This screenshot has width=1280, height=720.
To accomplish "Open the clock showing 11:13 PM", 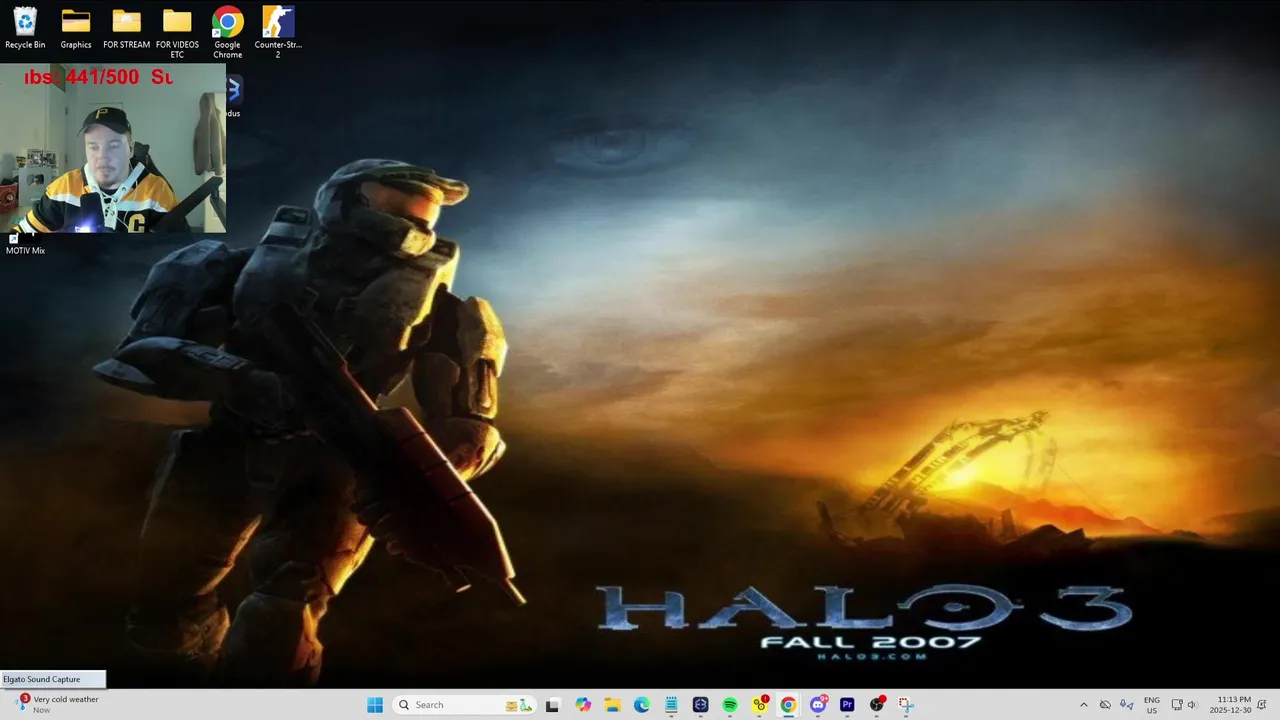I will 1230,705.
